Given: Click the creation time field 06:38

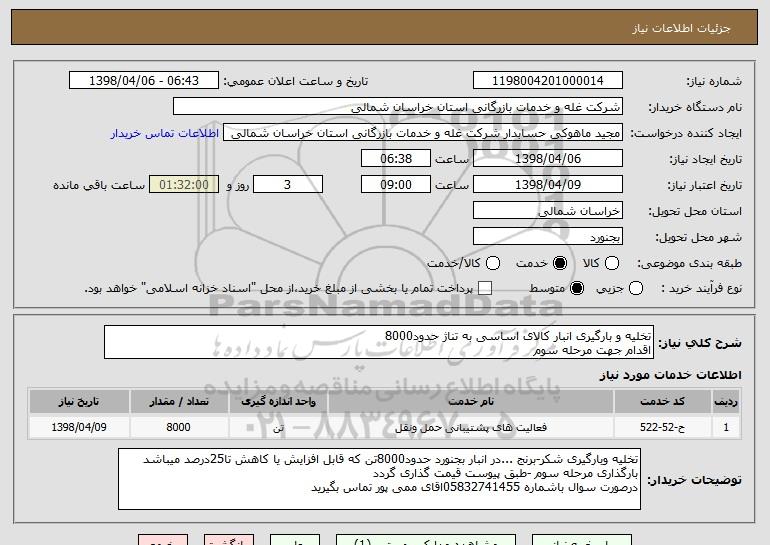Looking at the screenshot, I should [x=396, y=159].
